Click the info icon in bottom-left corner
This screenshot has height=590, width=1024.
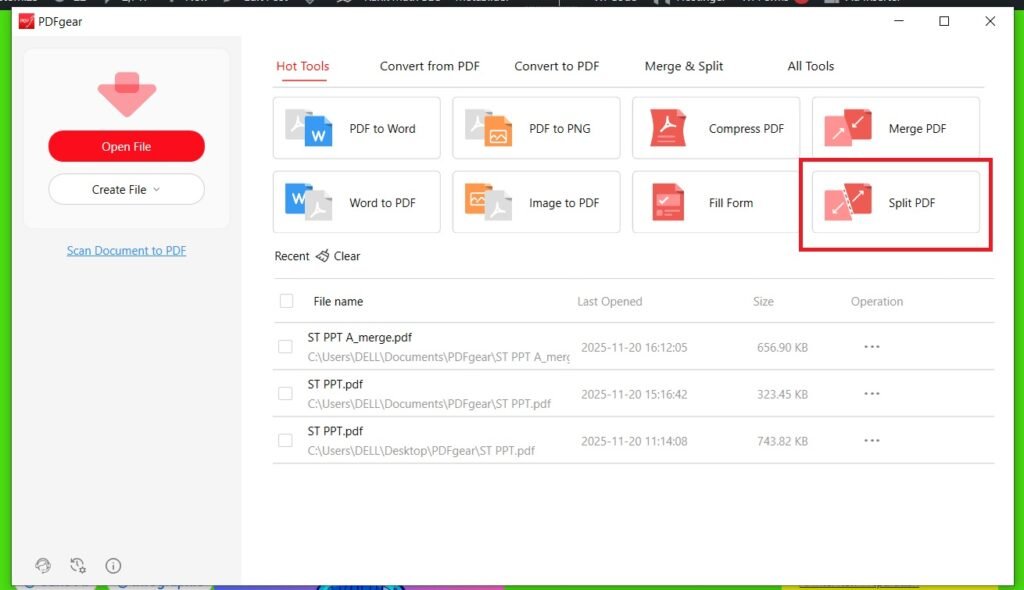pyautogui.click(x=113, y=565)
